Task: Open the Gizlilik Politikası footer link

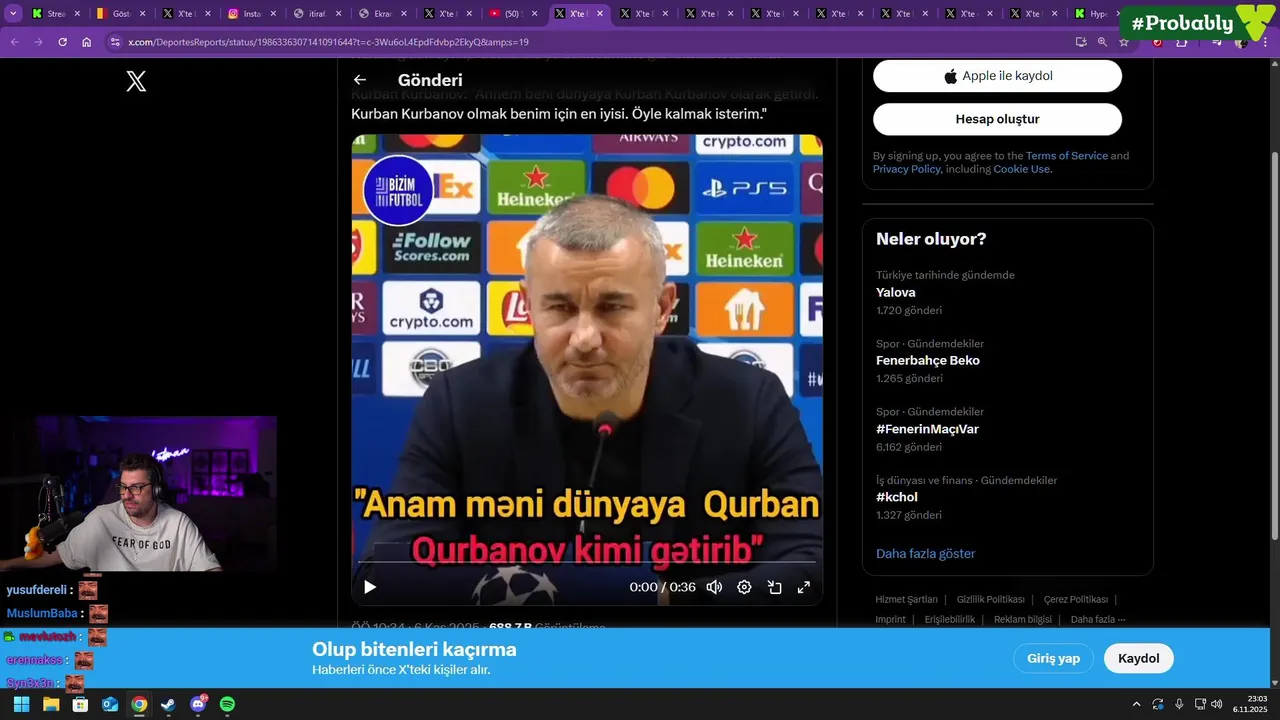Action: (990, 600)
